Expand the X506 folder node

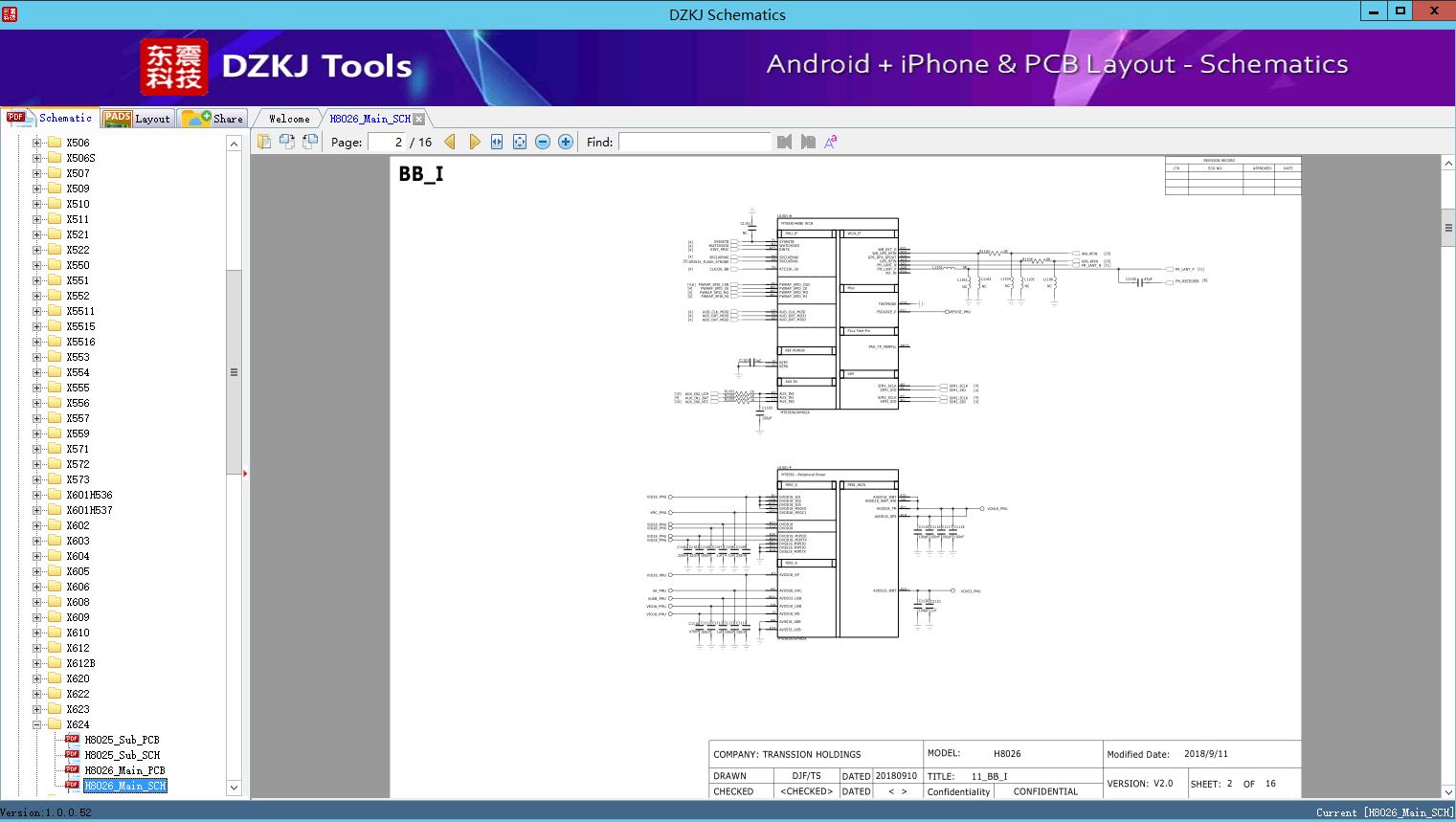tap(36, 143)
